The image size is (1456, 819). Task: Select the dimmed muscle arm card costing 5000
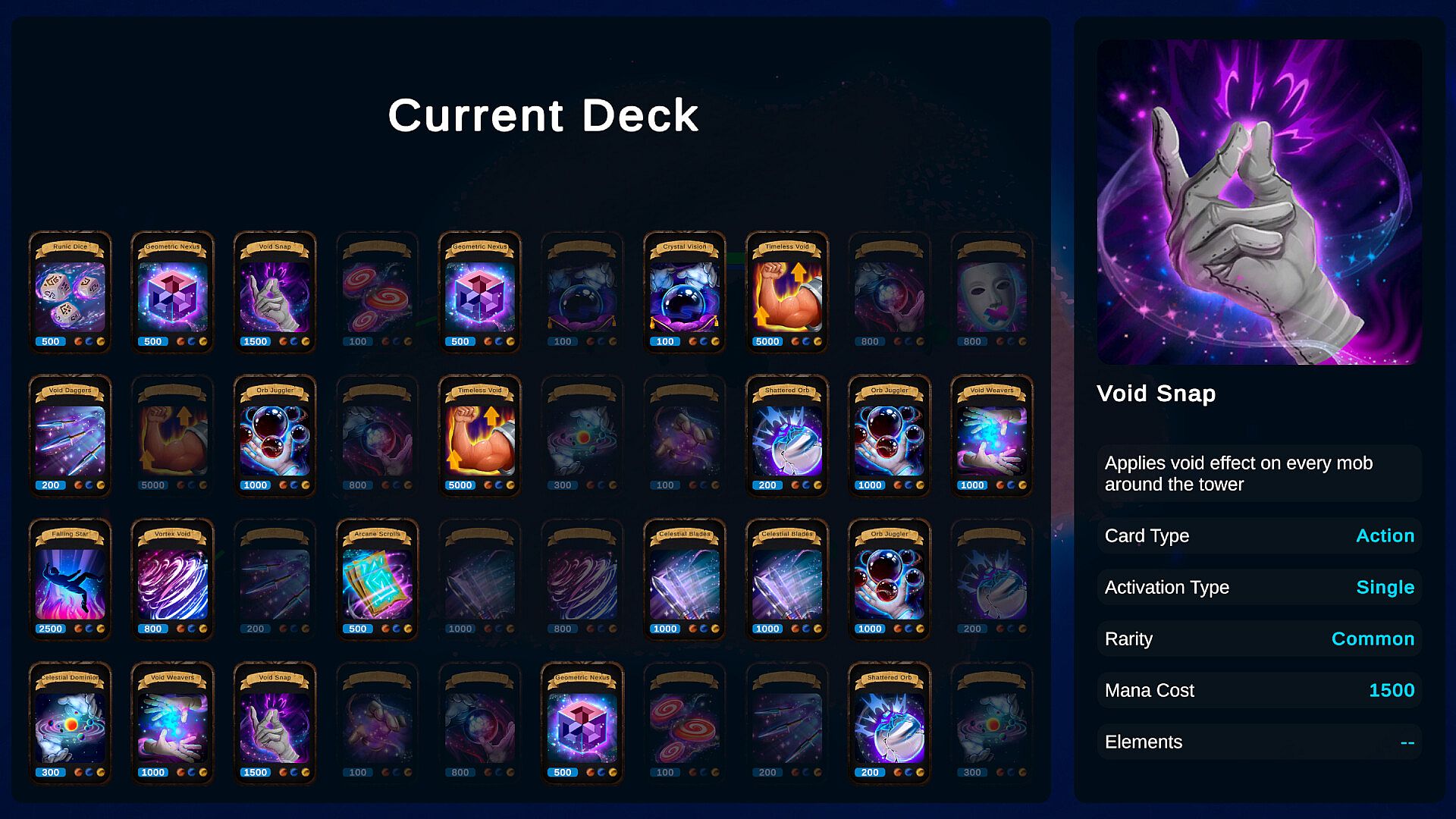pyautogui.click(x=172, y=435)
